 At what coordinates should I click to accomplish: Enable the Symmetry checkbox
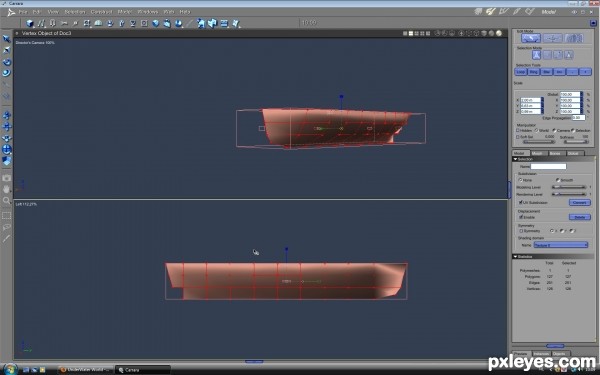click(521, 231)
